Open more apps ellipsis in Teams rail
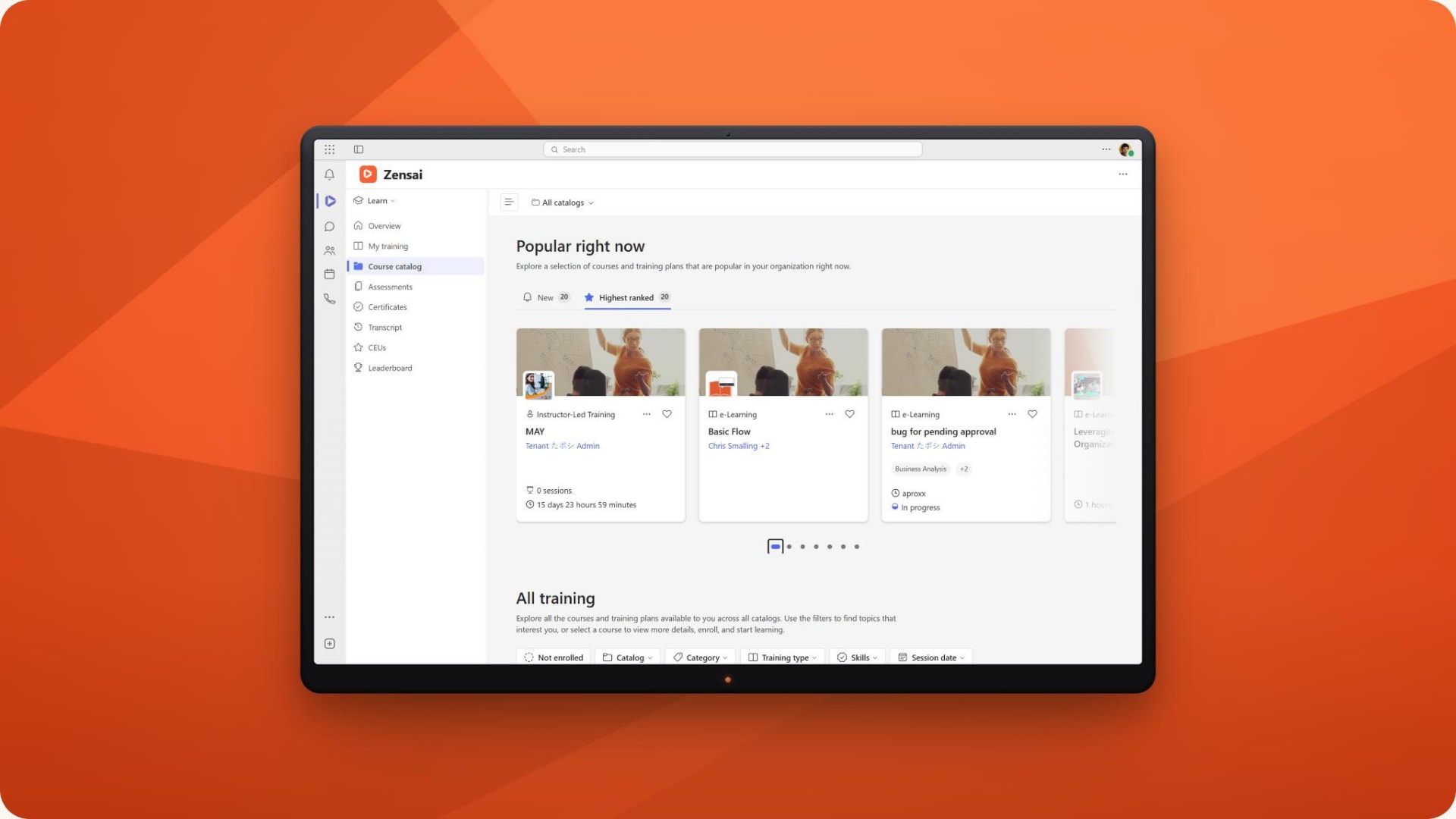The width and height of the screenshot is (1456, 819). [329, 617]
